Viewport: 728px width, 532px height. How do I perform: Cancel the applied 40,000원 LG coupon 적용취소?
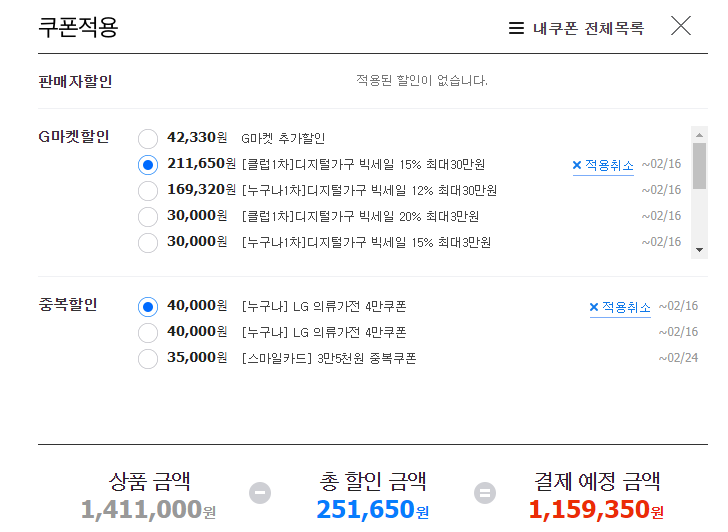[x=620, y=307]
